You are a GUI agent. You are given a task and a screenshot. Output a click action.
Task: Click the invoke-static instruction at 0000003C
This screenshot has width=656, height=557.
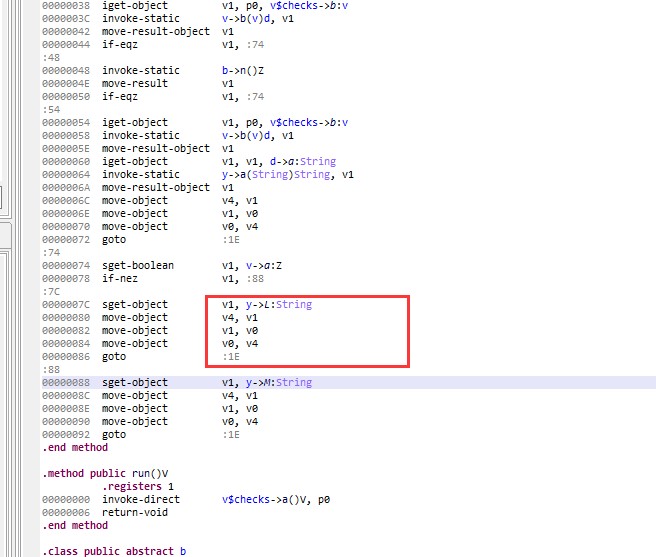[141, 18]
